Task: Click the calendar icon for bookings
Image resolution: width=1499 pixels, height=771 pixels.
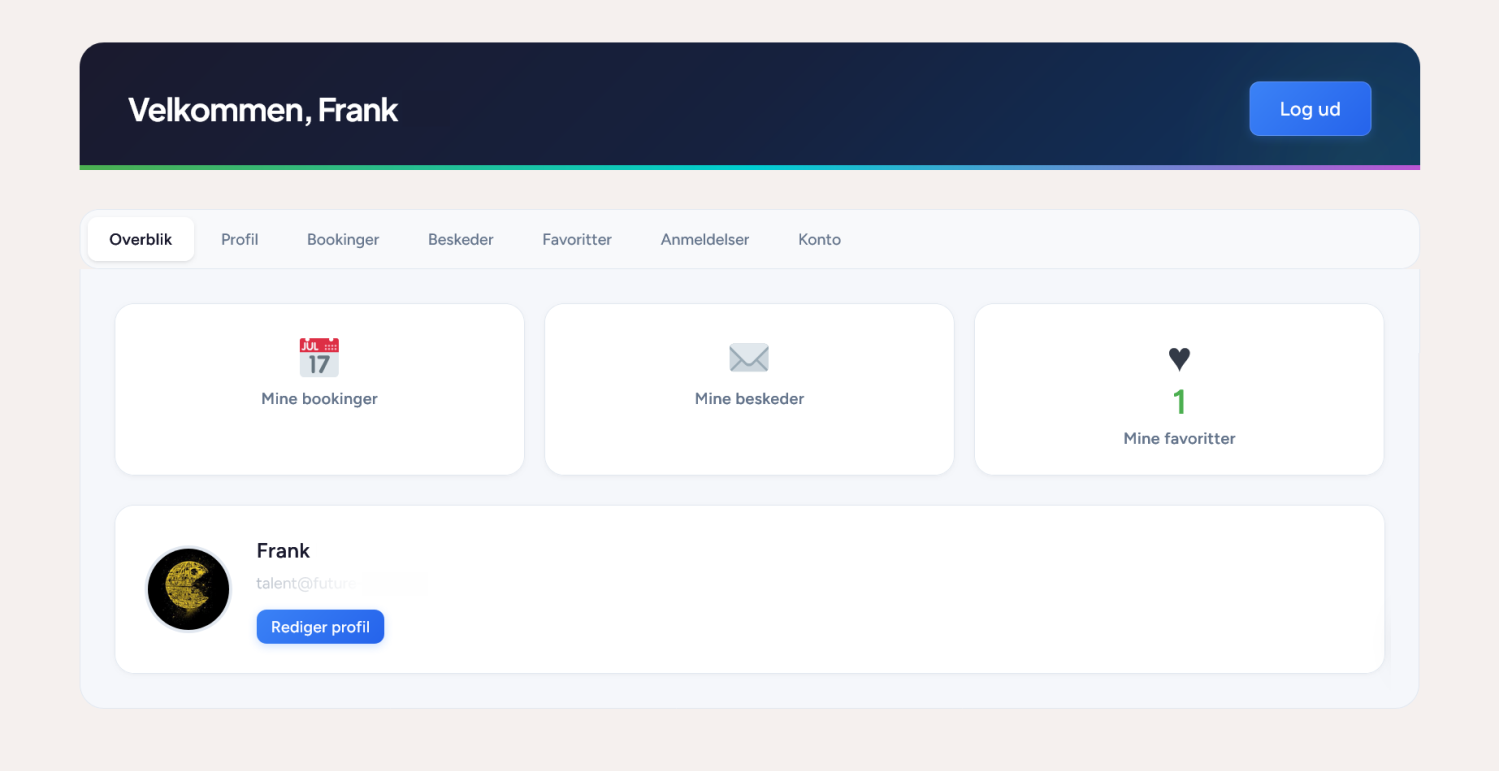Action: [319, 358]
